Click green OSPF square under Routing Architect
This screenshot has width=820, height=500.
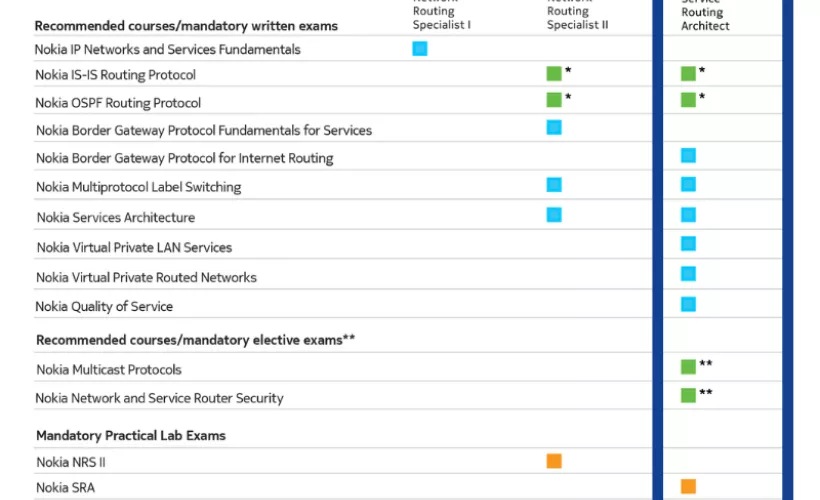pos(688,99)
